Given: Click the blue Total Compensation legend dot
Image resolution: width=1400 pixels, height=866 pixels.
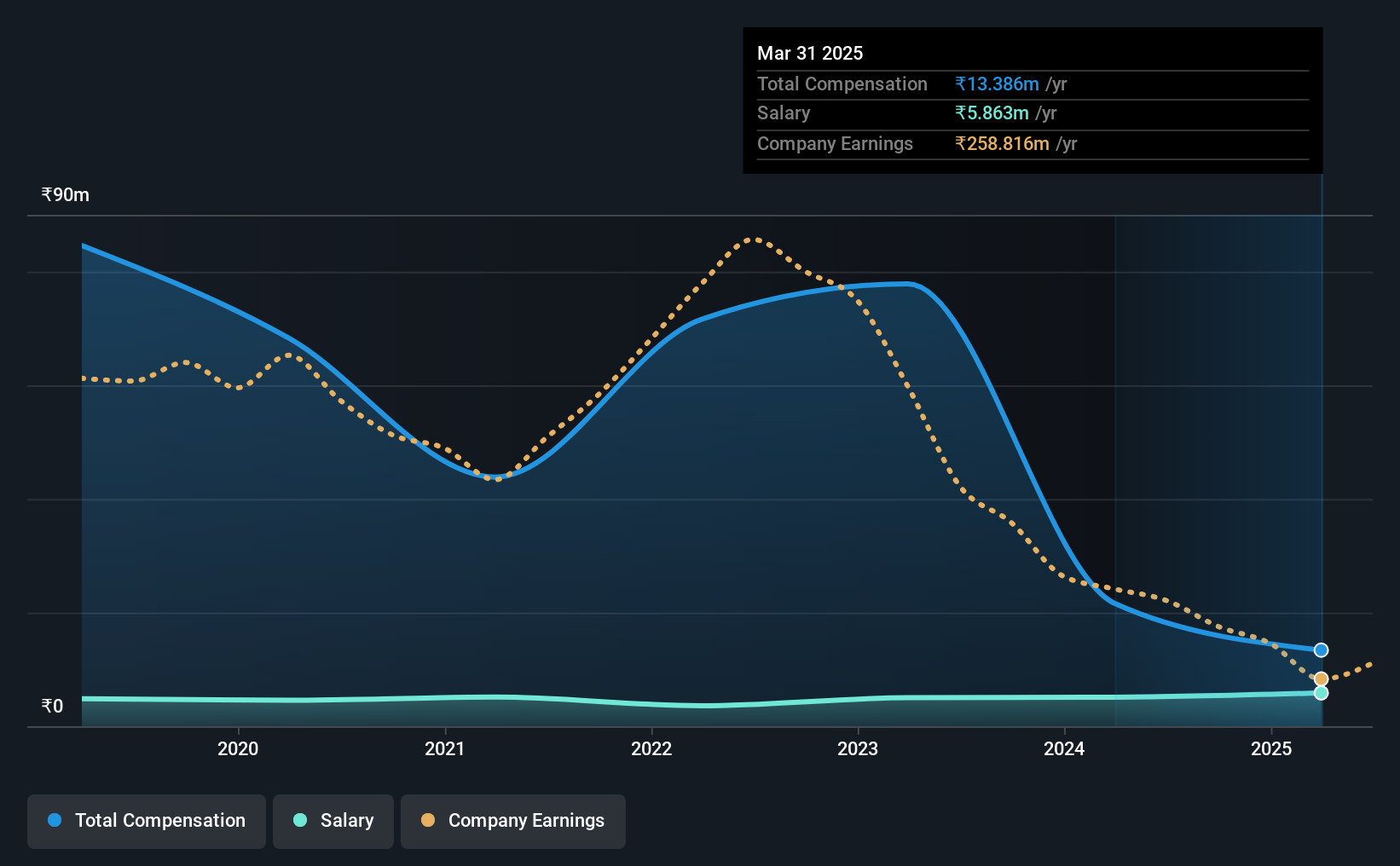Looking at the screenshot, I should 55,820.
